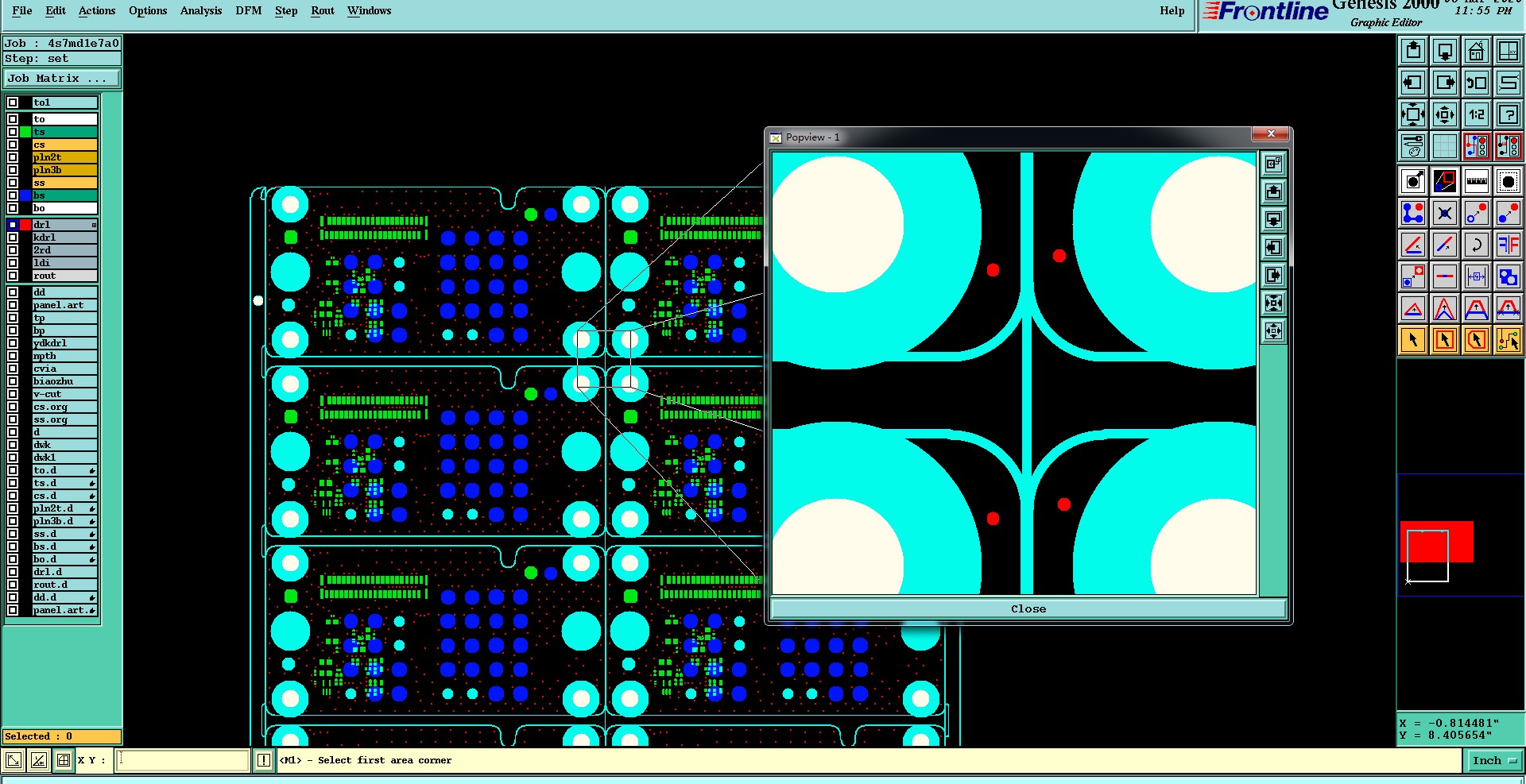Click the blue color swatch of bs layer

point(26,195)
